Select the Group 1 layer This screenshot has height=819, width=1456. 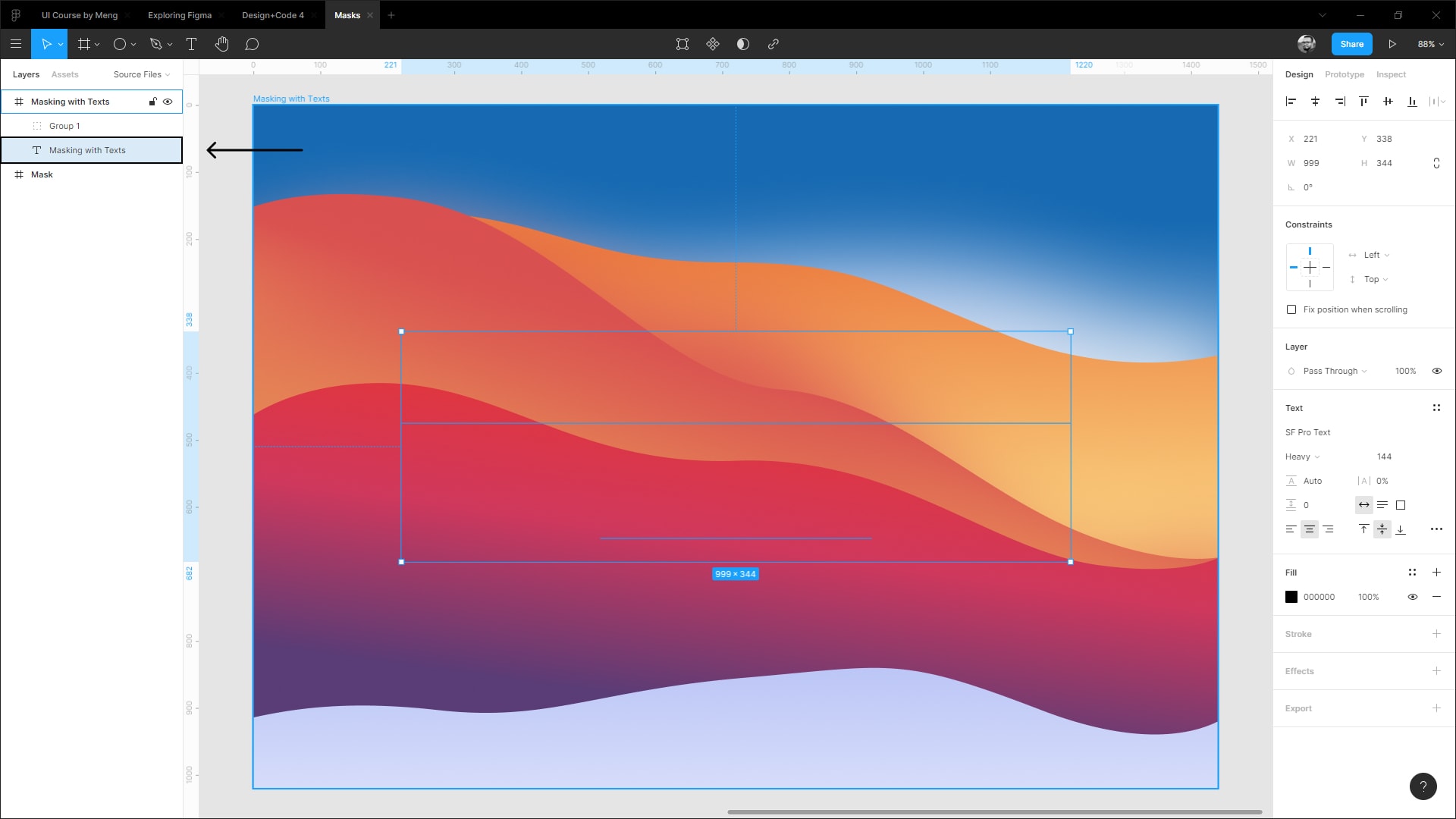[64, 126]
